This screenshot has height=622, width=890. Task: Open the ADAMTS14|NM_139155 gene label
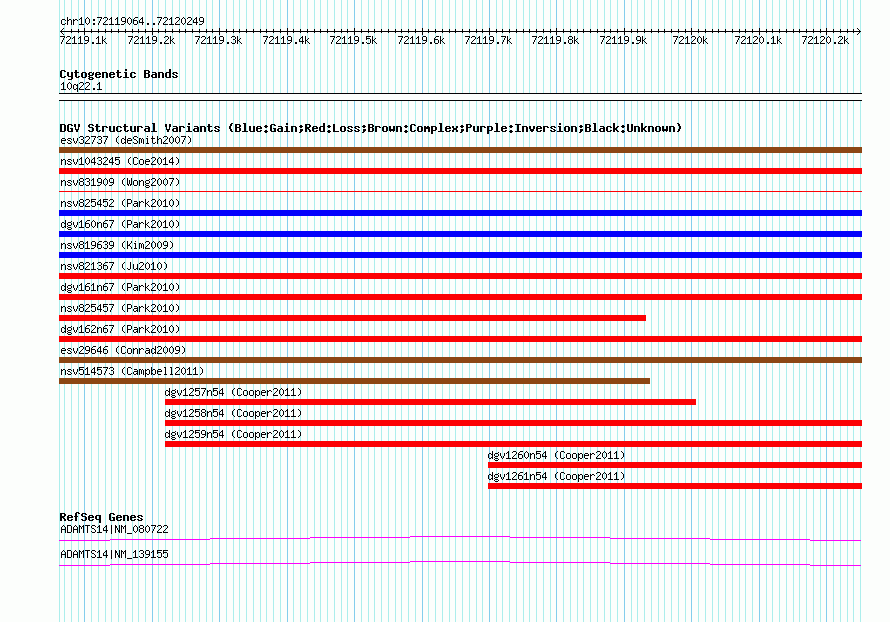coord(114,554)
